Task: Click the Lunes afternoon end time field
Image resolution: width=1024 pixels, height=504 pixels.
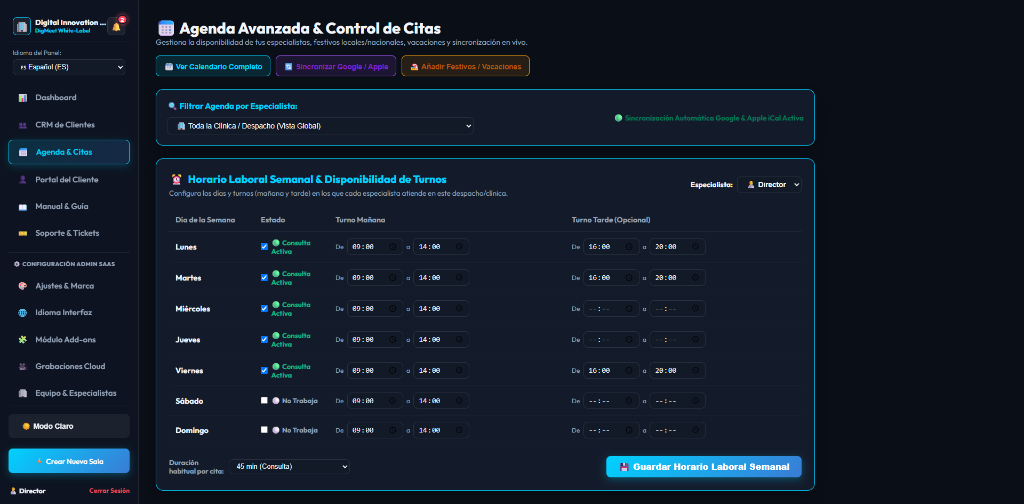Action: pos(677,247)
